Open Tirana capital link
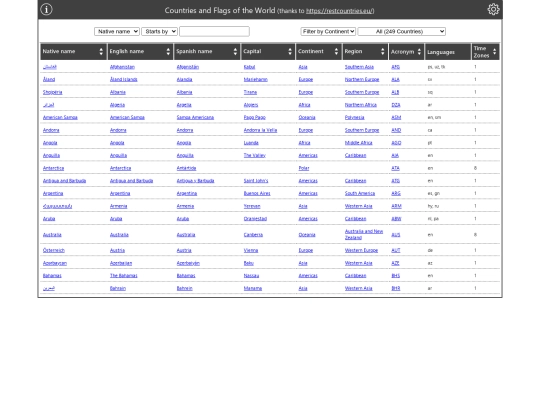Viewport: 540px width, 405px height. (x=250, y=92)
